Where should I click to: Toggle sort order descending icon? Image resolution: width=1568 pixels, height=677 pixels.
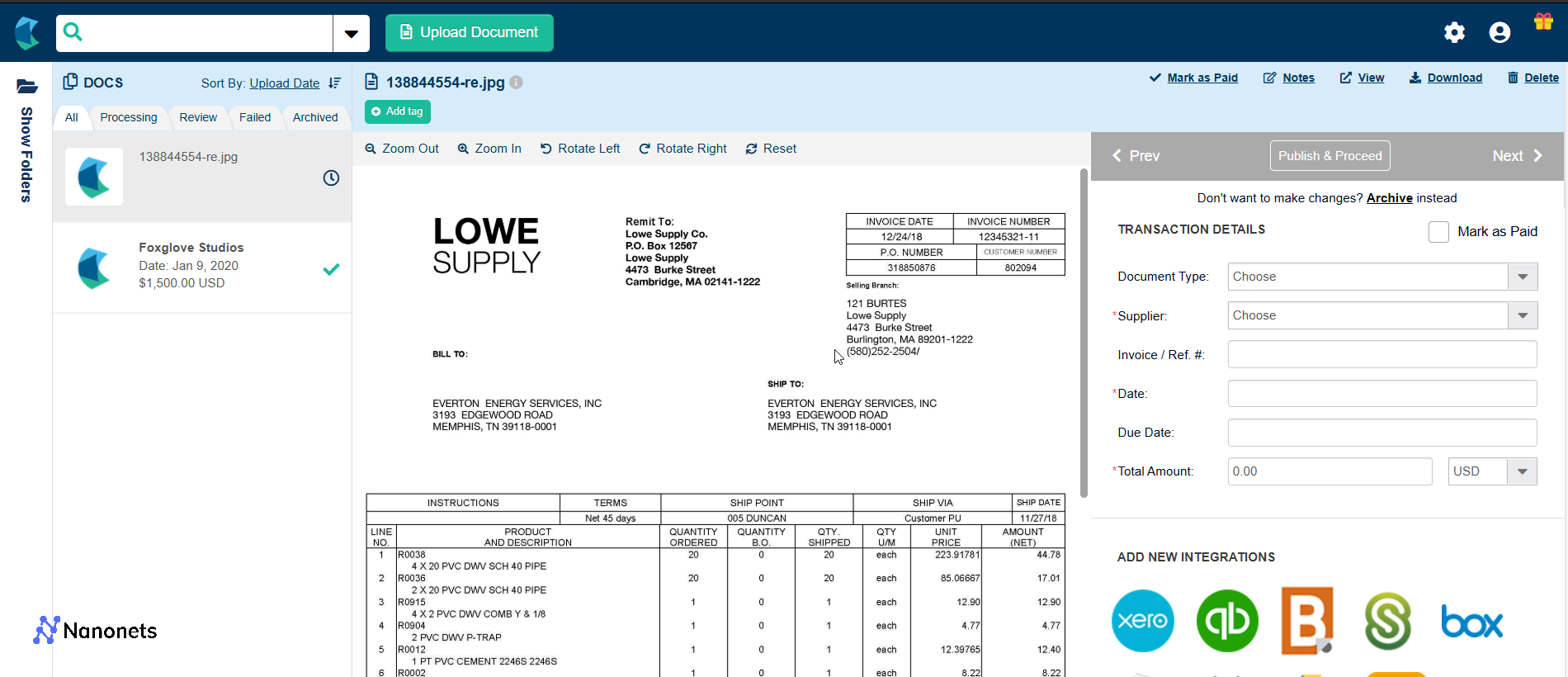click(x=334, y=83)
